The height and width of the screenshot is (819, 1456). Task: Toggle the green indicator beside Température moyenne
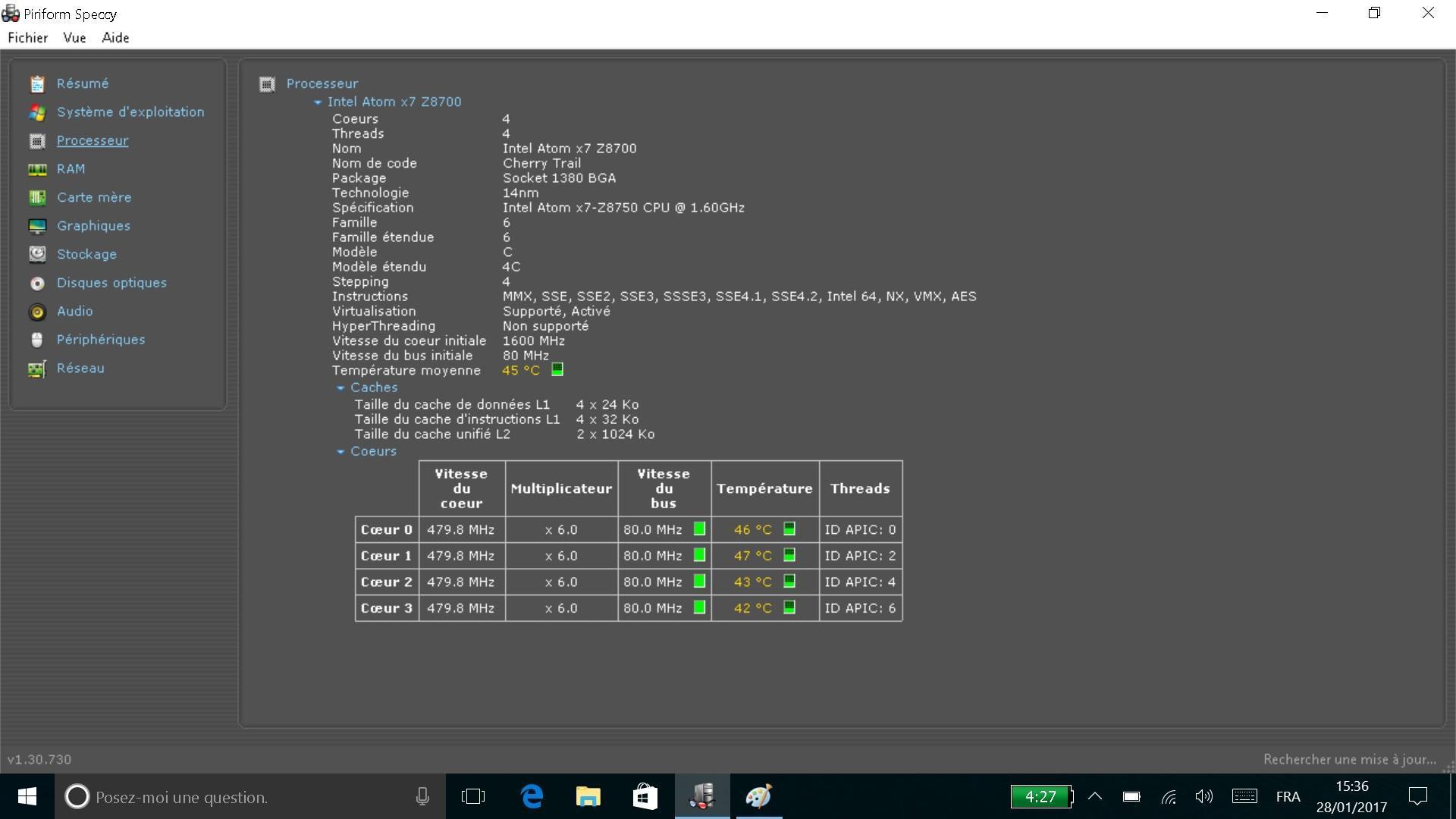point(557,369)
